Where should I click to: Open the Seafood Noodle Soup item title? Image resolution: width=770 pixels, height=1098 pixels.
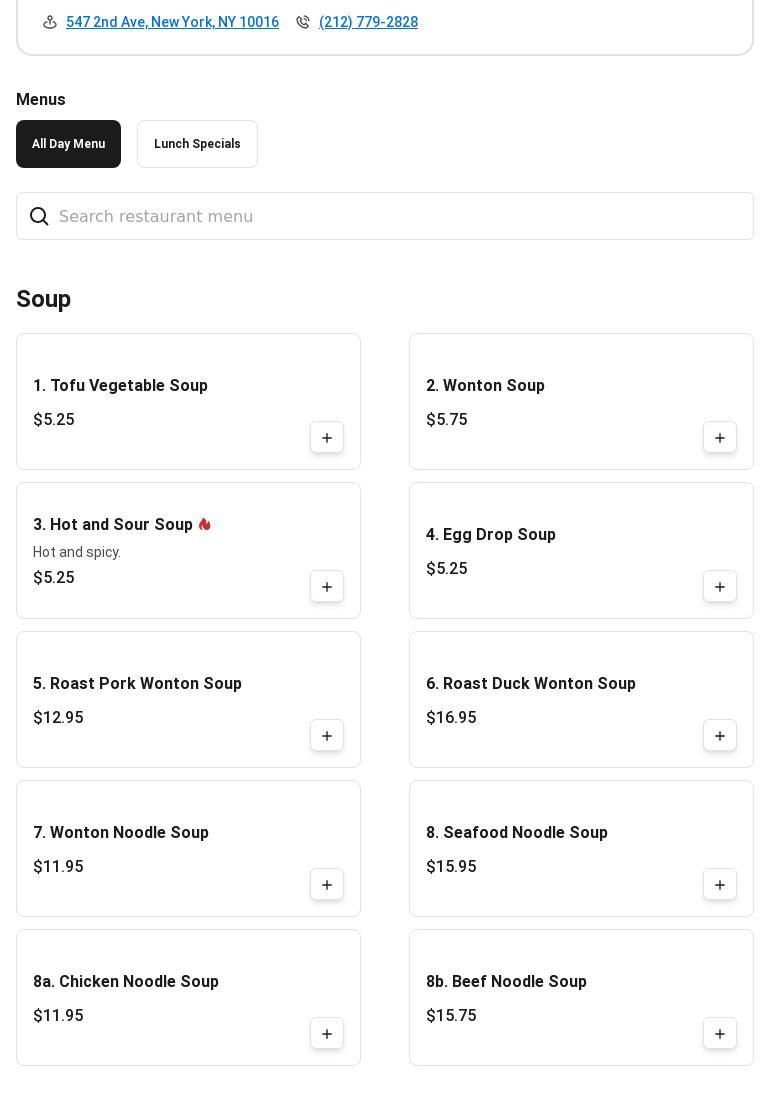(517, 833)
